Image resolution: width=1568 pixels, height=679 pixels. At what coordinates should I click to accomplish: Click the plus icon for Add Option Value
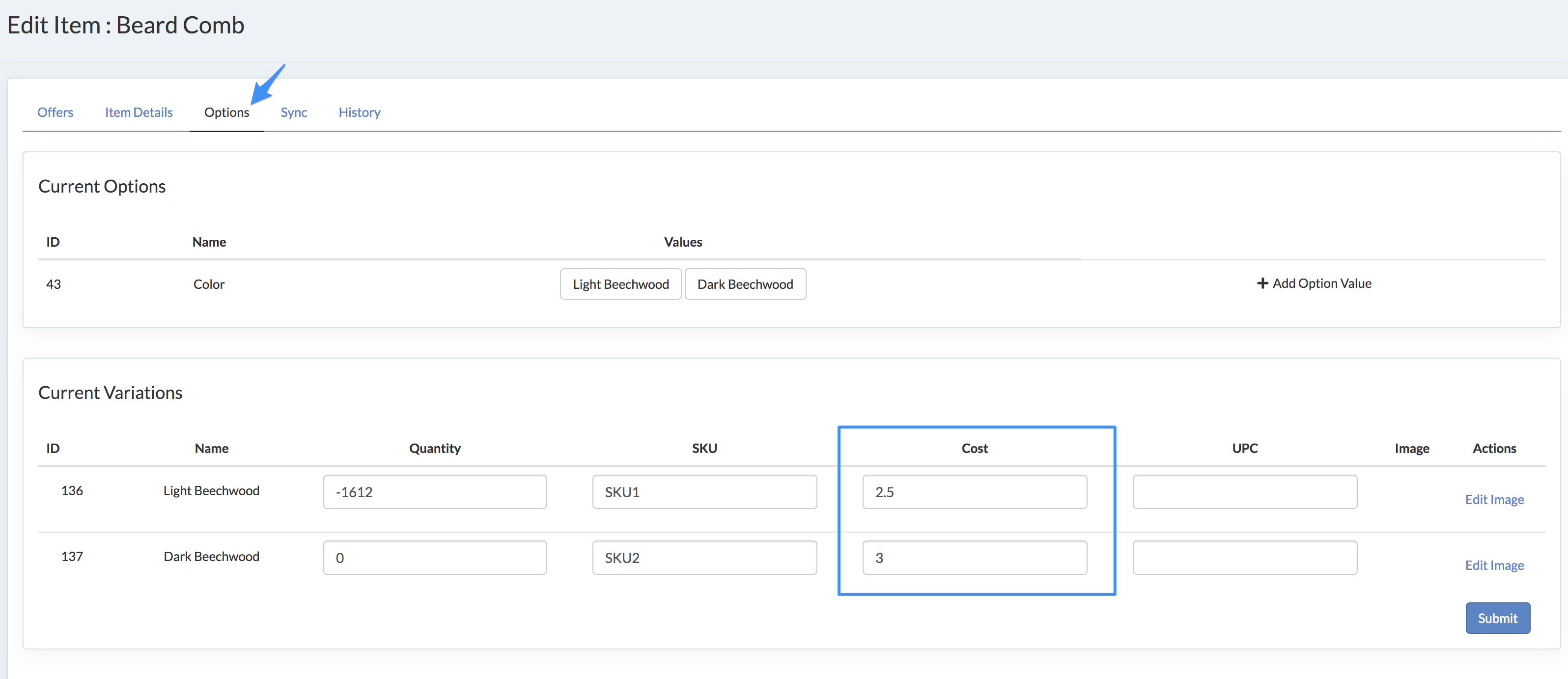click(x=1262, y=283)
